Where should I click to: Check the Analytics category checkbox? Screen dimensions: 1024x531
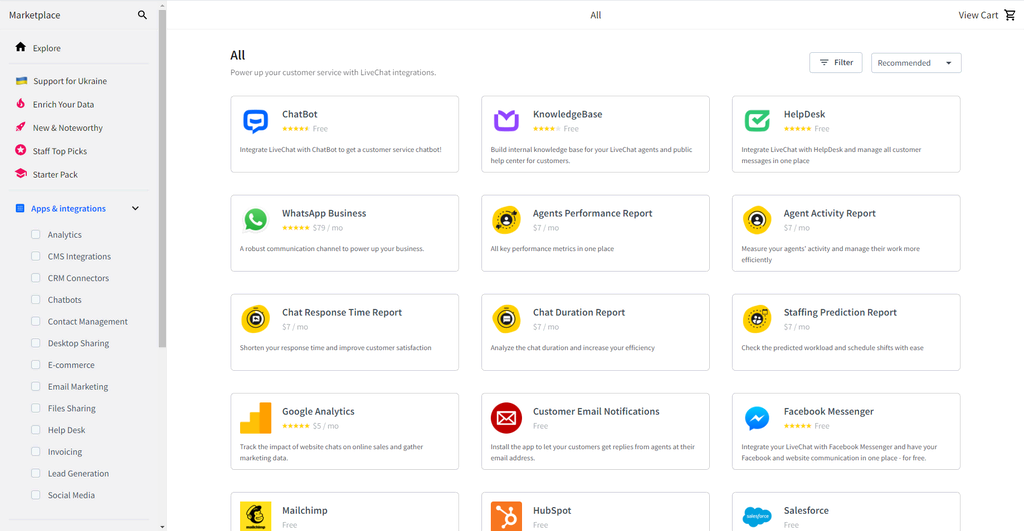click(x=36, y=234)
